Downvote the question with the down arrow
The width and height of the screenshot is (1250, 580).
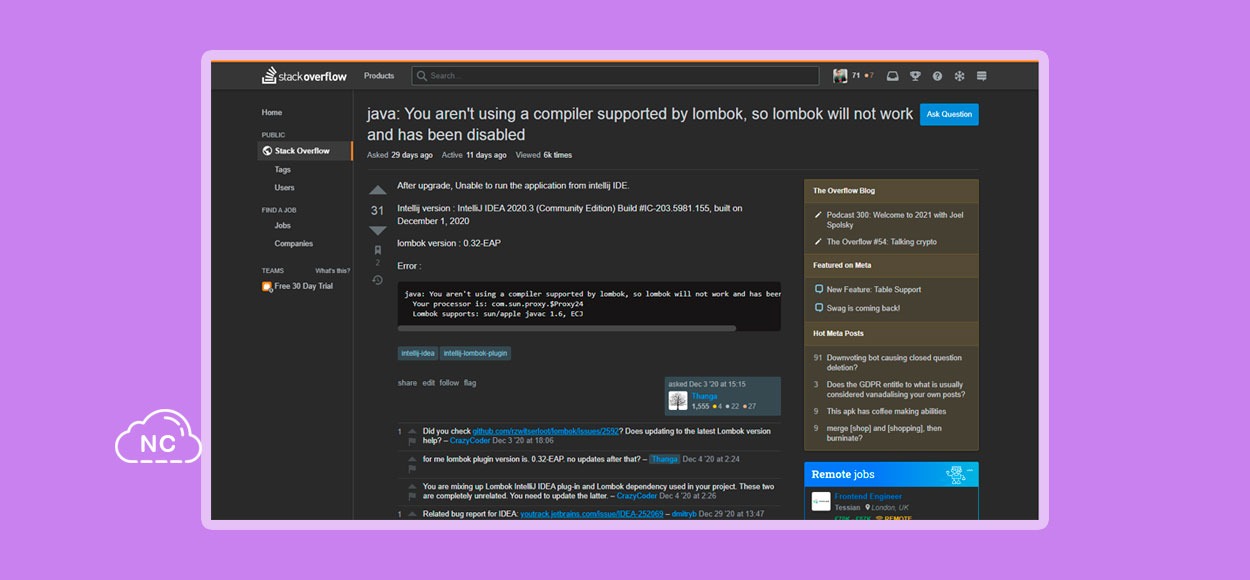click(x=377, y=231)
